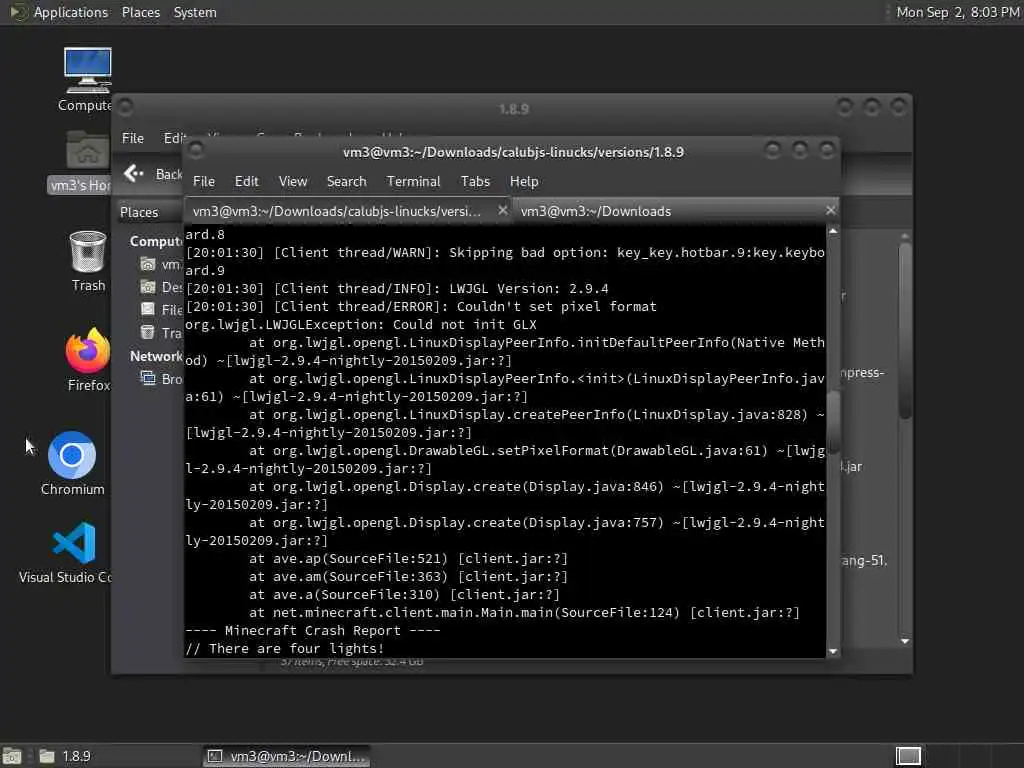Close the ~/Downloads terminal tab

click(830, 210)
